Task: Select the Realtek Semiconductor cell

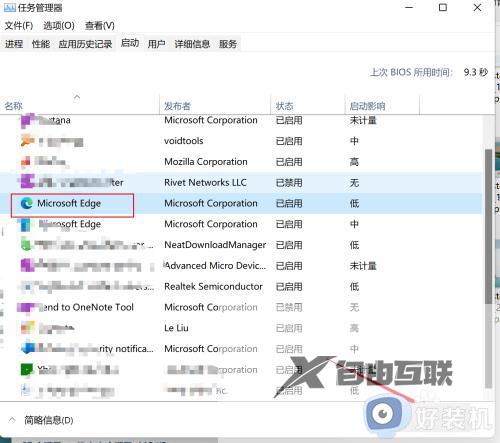Action: (213, 286)
